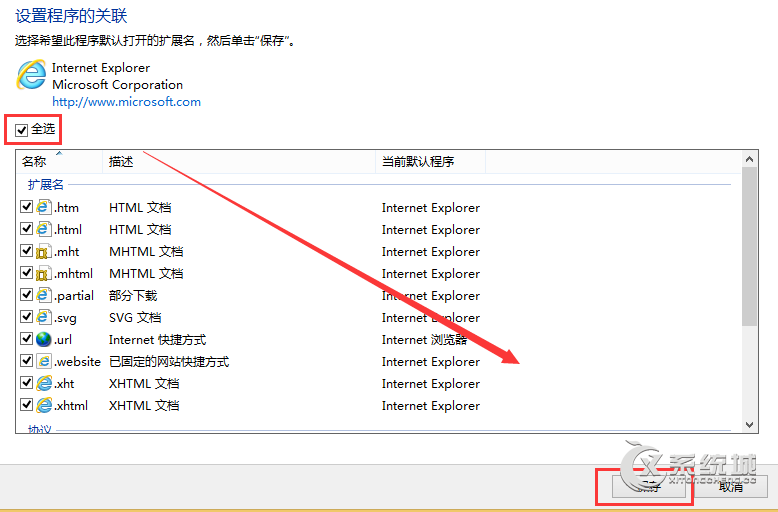Viewport: 778px width, 512px height.
Task: Uncheck the .svg extension checkbox
Action: [26, 316]
